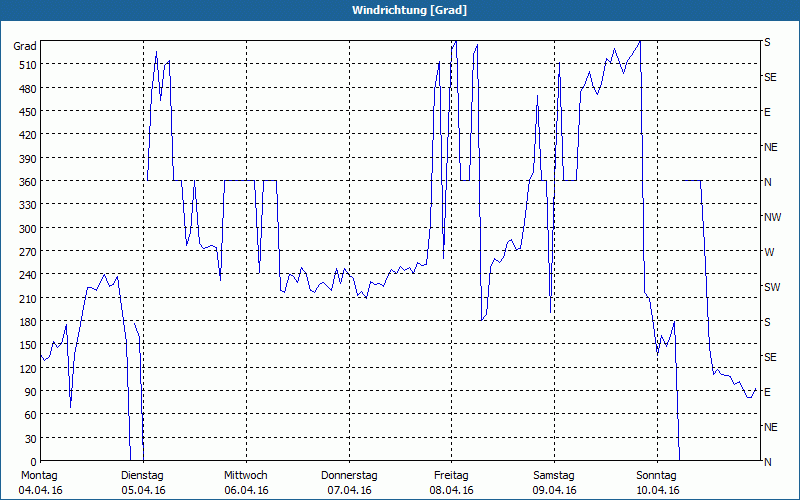Select the 480 degree axis label
This screenshot has width=800, height=500.
28,89
